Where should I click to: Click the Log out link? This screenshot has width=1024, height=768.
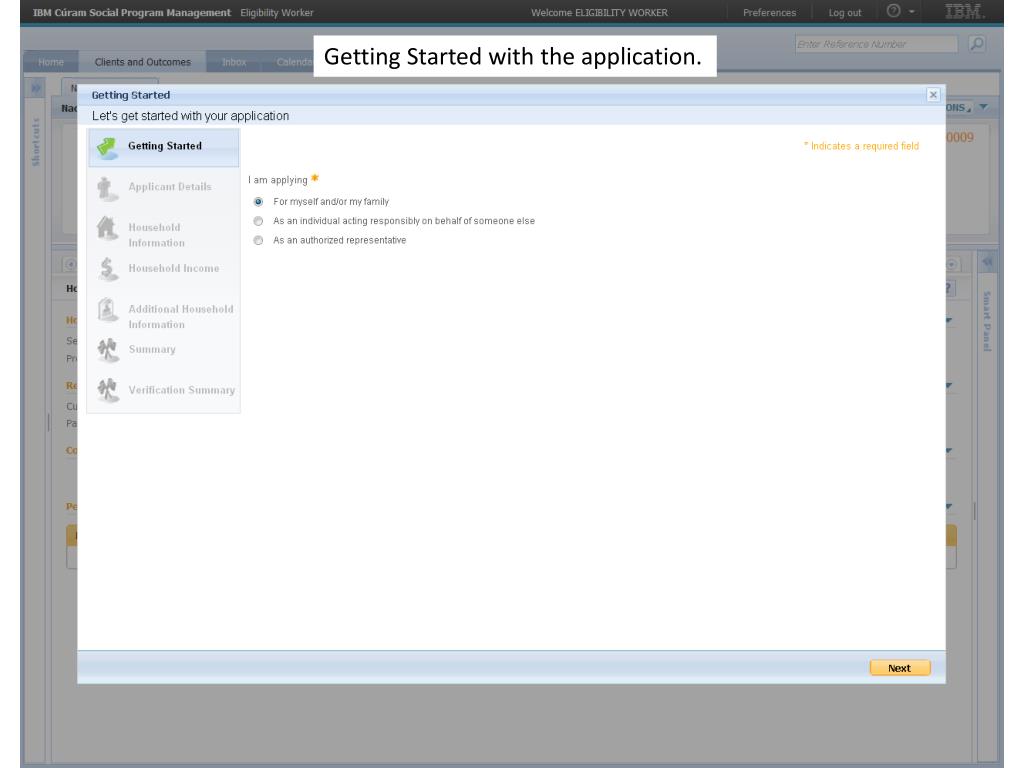click(844, 12)
